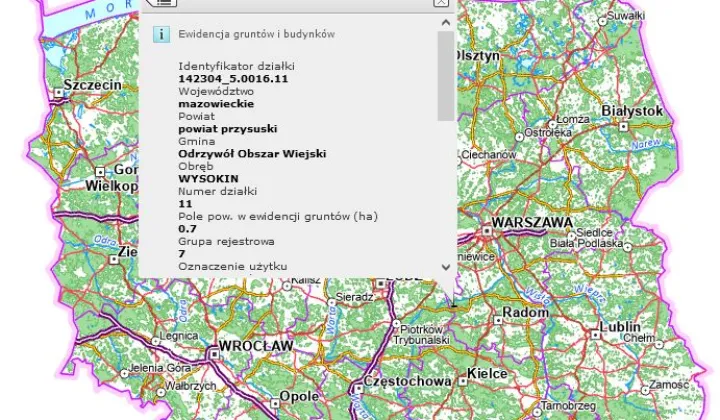Click the popup scrollbar down arrow
This screenshot has width=720, height=420.
445,267
